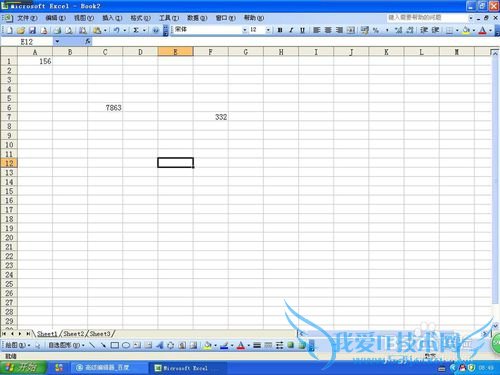The width and height of the screenshot is (500, 375).
Task: Align text right icon
Action: (339, 30)
